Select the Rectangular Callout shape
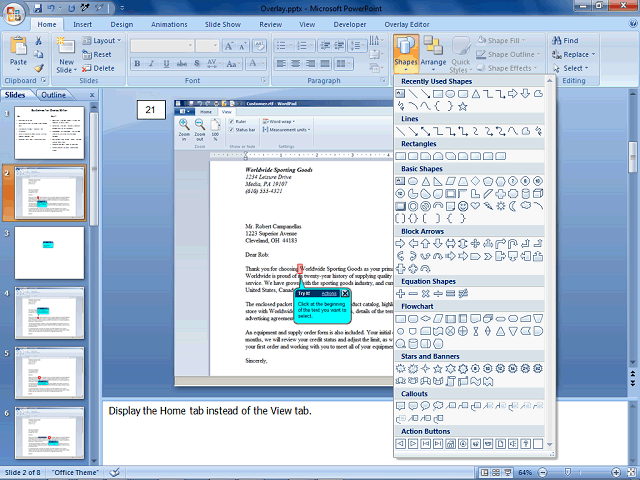Screen dimensions: 640x480 point(400,406)
